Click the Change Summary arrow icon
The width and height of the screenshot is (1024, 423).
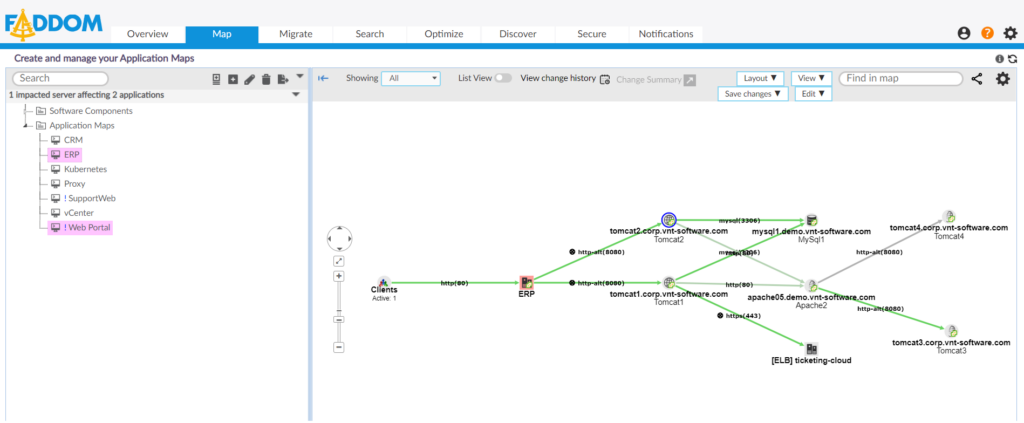point(690,80)
